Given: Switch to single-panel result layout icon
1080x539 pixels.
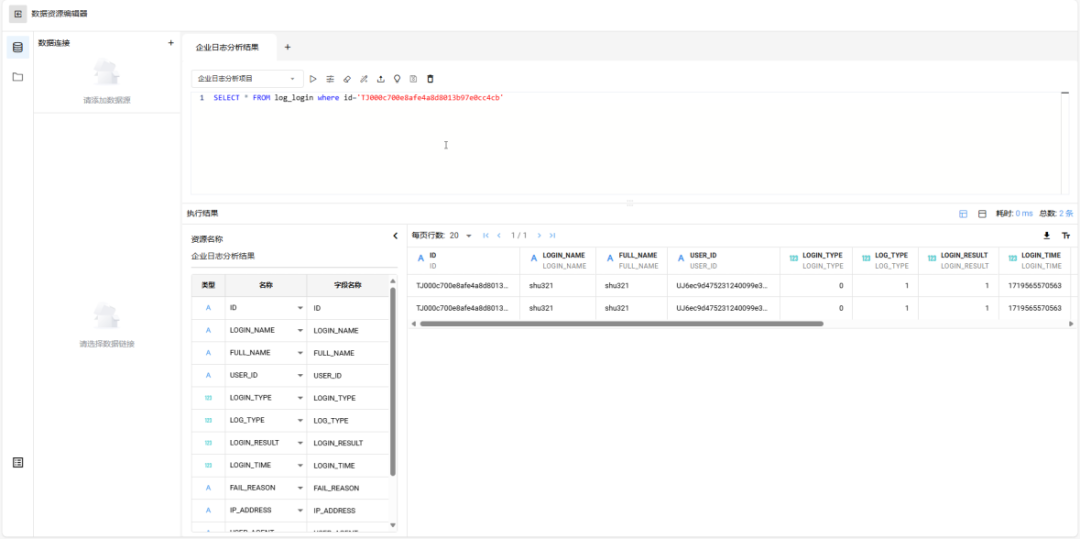Looking at the screenshot, I should 982,214.
